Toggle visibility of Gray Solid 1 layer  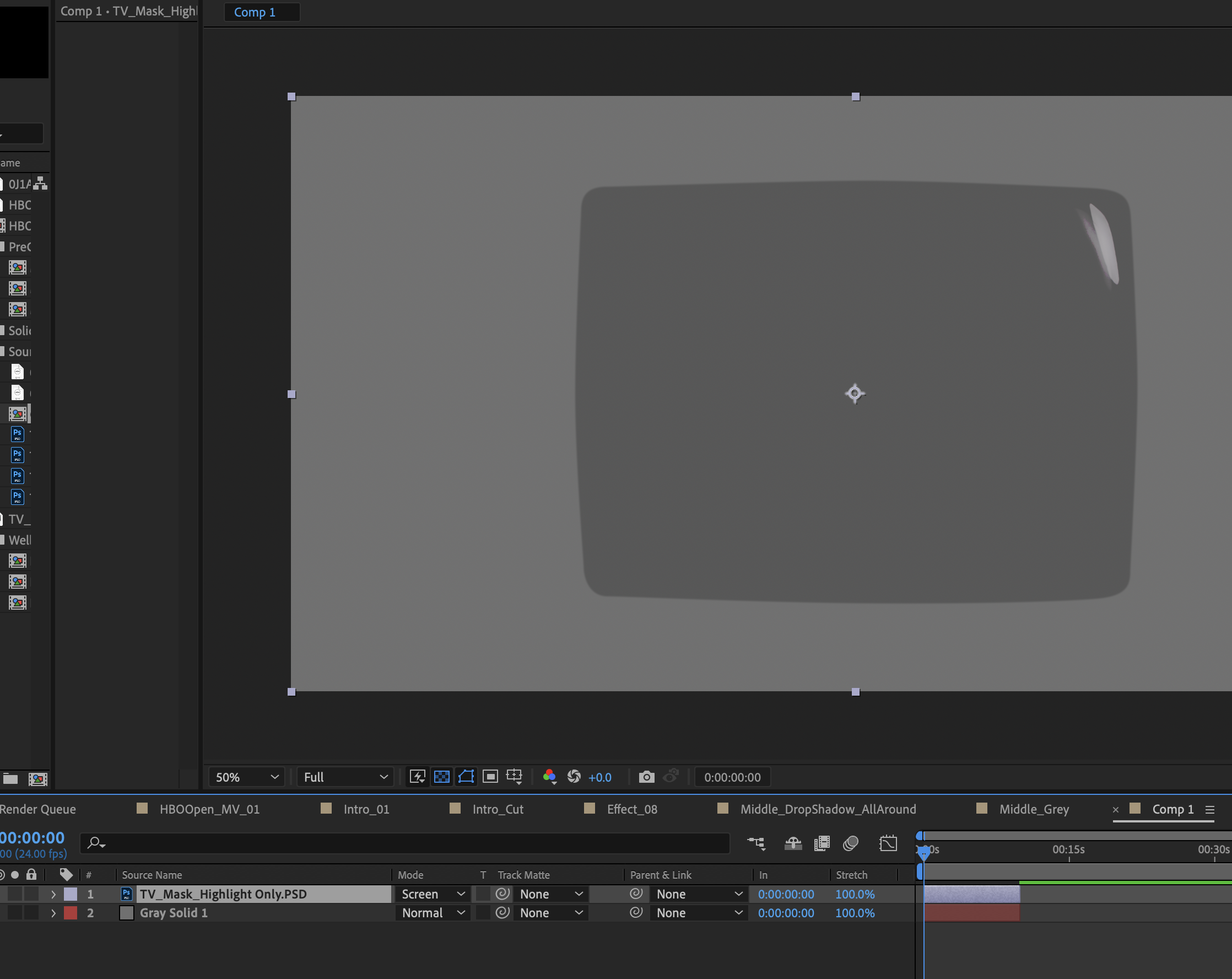8,913
